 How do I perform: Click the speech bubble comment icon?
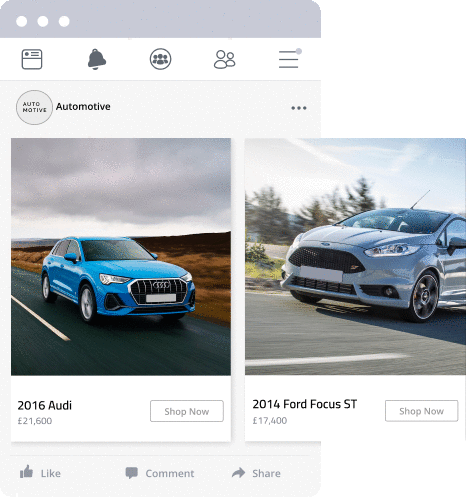click(x=131, y=473)
